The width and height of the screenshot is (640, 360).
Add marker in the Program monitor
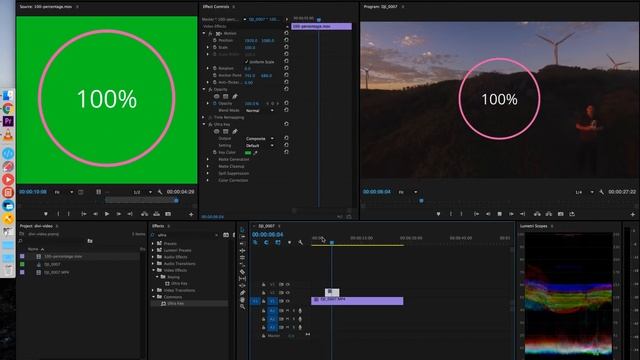[x=438, y=214]
